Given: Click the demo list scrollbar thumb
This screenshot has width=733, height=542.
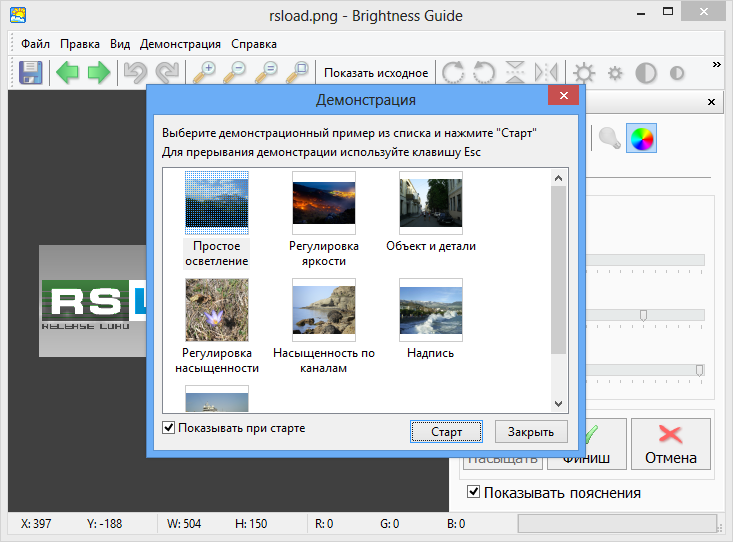Looking at the screenshot, I should point(558,269).
